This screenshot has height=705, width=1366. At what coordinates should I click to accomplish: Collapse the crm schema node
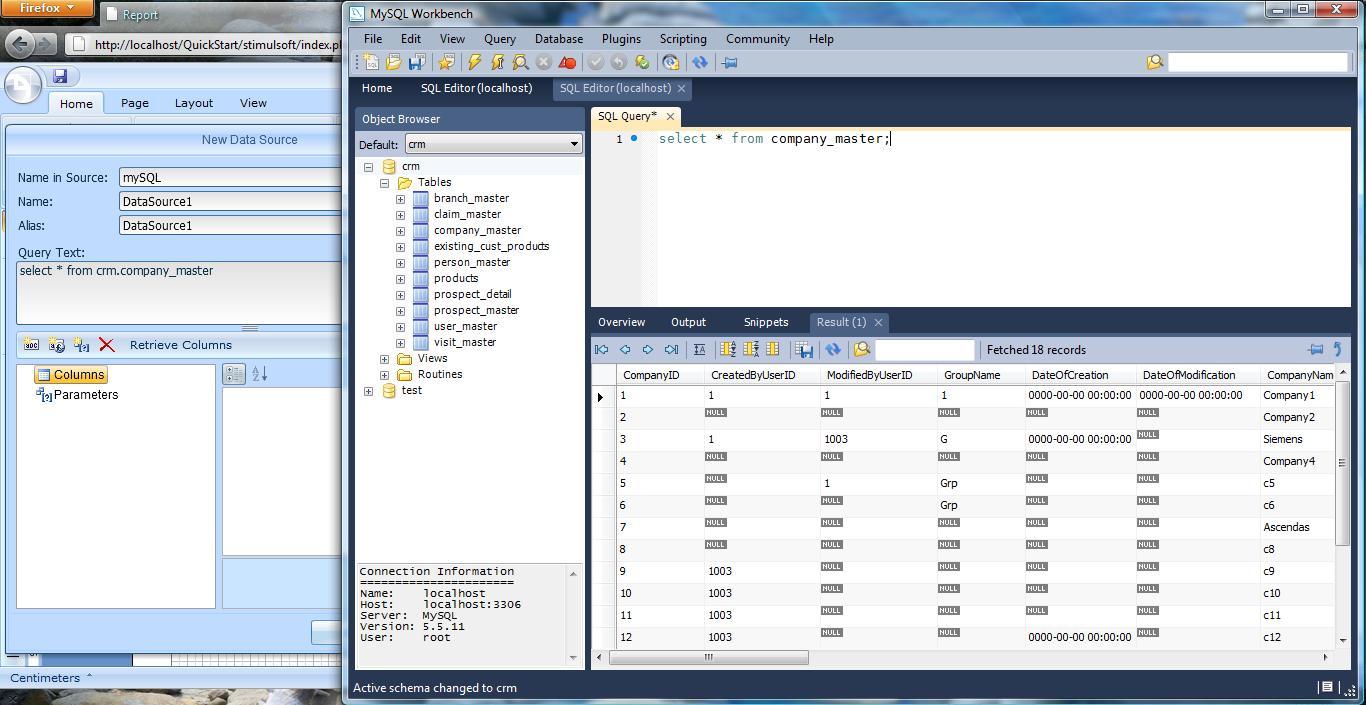coord(369,167)
